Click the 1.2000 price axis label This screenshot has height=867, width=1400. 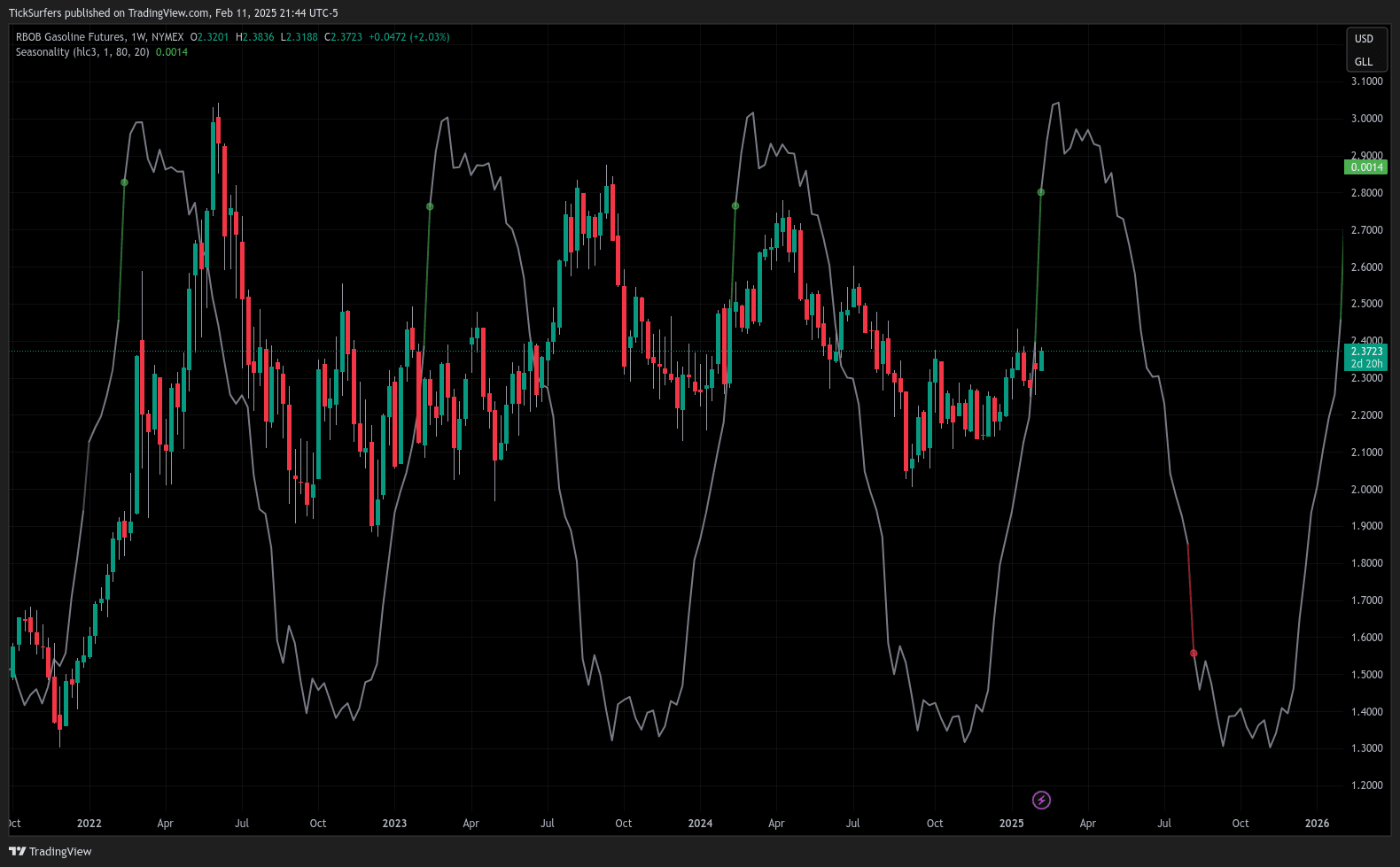click(1366, 786)
